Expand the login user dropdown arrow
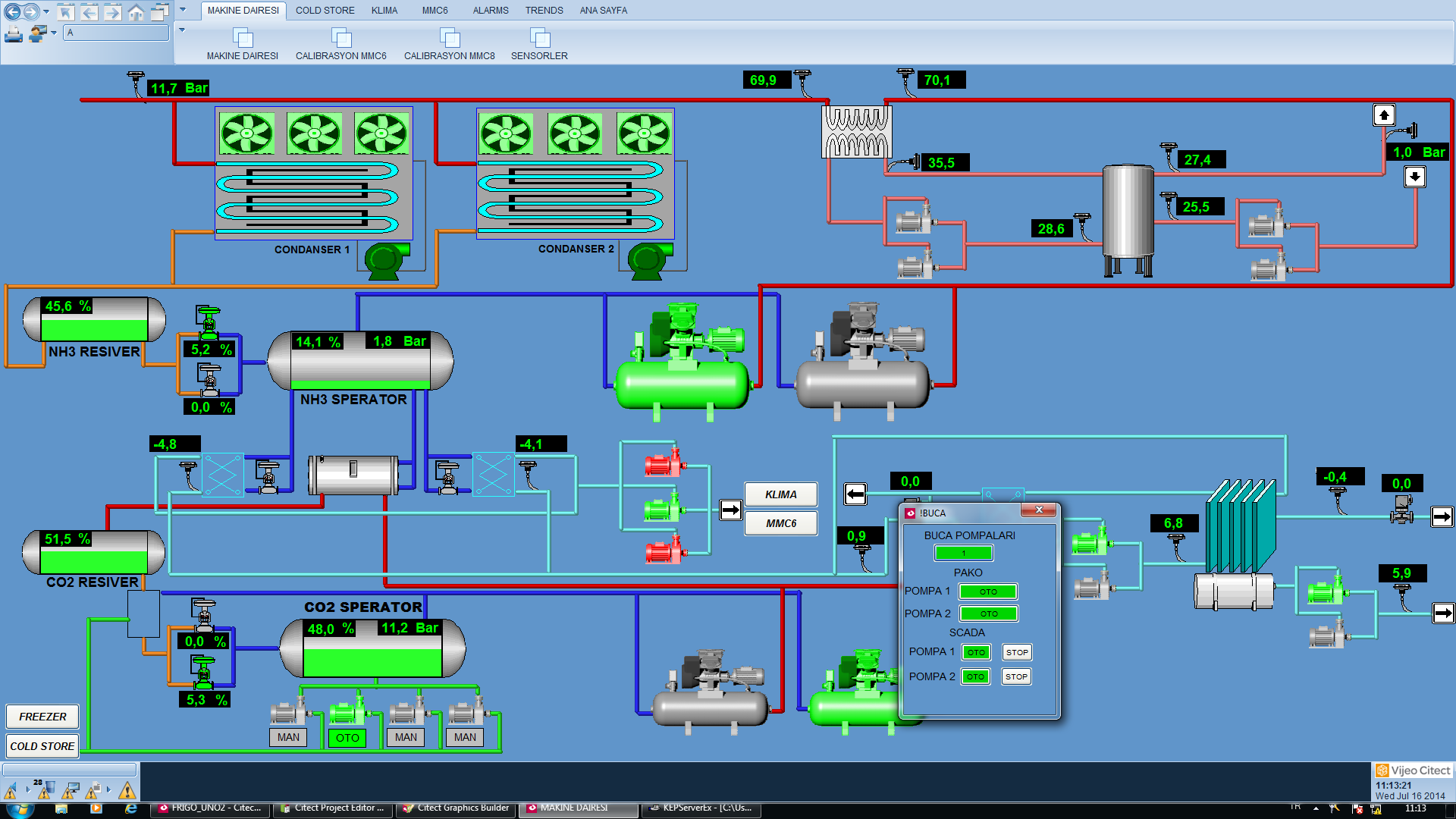Screen dimensions: 1456x819 54,33
